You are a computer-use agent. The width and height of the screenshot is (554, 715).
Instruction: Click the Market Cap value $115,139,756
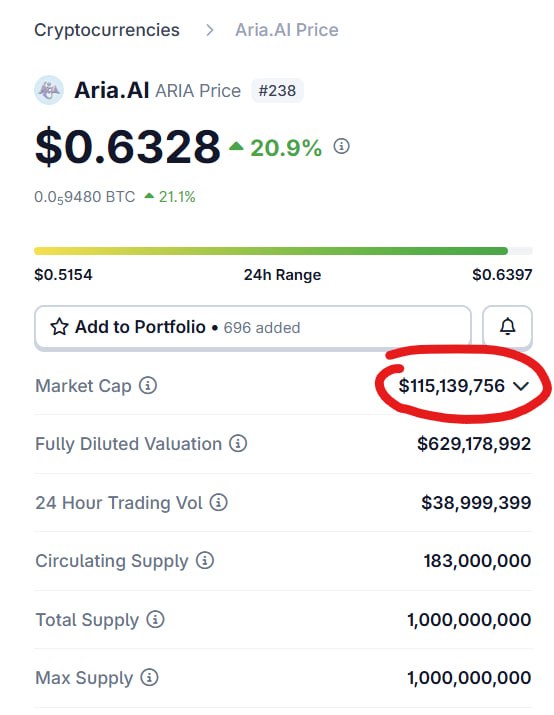(452, 386)
